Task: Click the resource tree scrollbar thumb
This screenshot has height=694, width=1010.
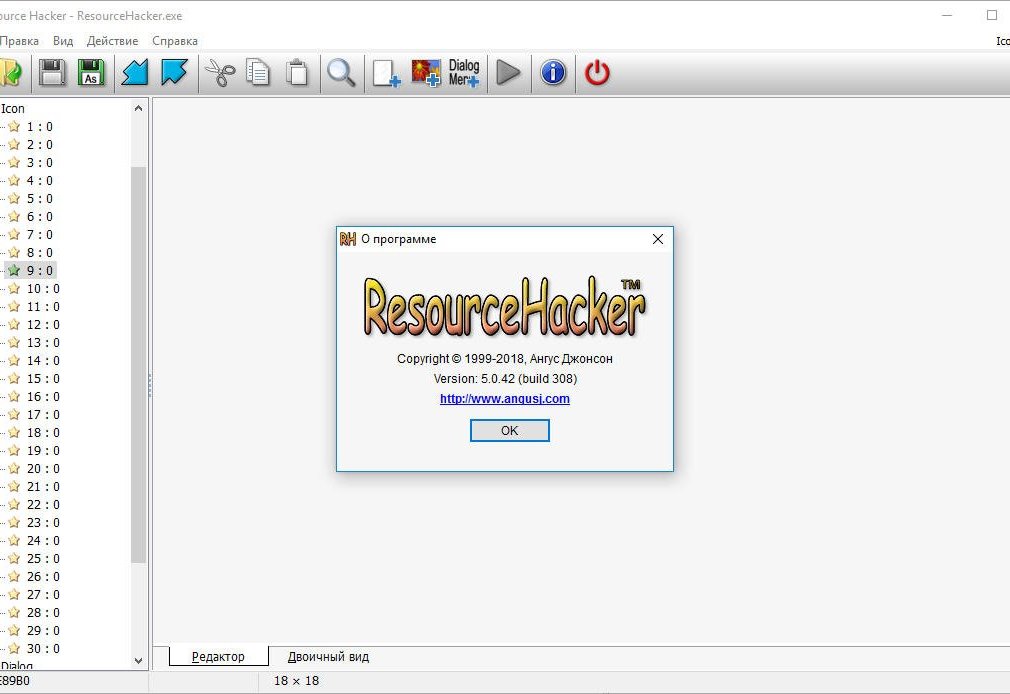Action: point(138,365)
